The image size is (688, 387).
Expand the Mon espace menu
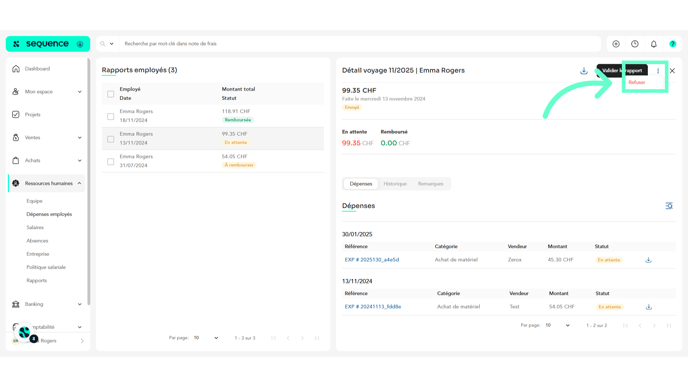click(x=79, y=92)
